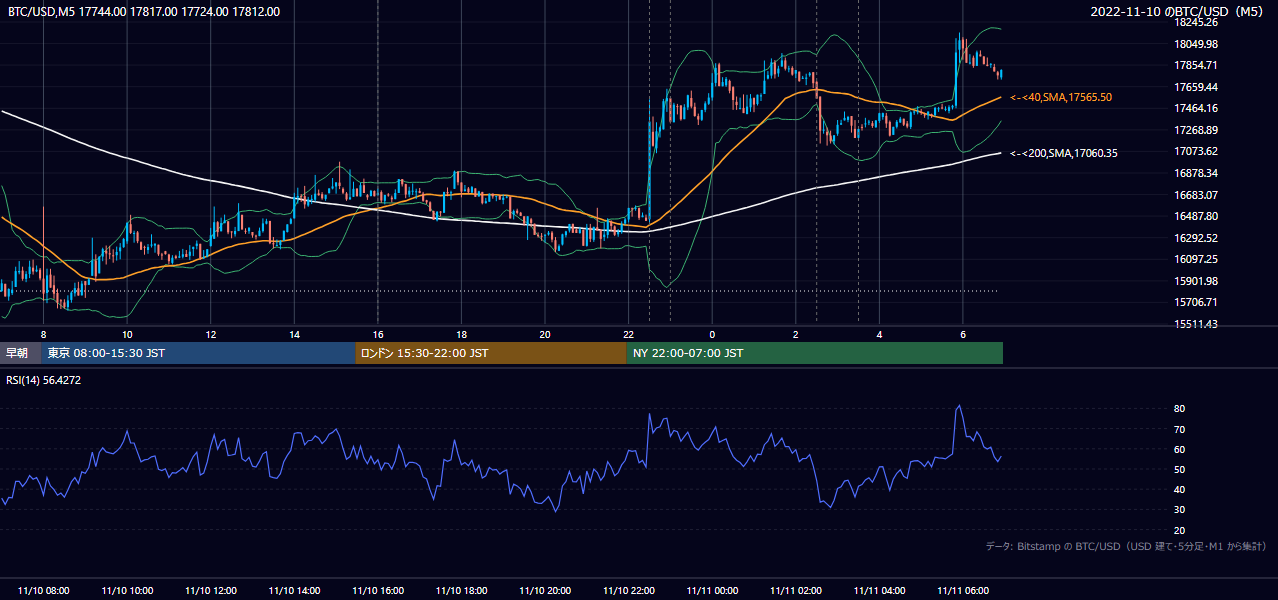Click price axis label 17464.16
Viewport: 1278px width, 600px height.
click(x=1197, y=108)
